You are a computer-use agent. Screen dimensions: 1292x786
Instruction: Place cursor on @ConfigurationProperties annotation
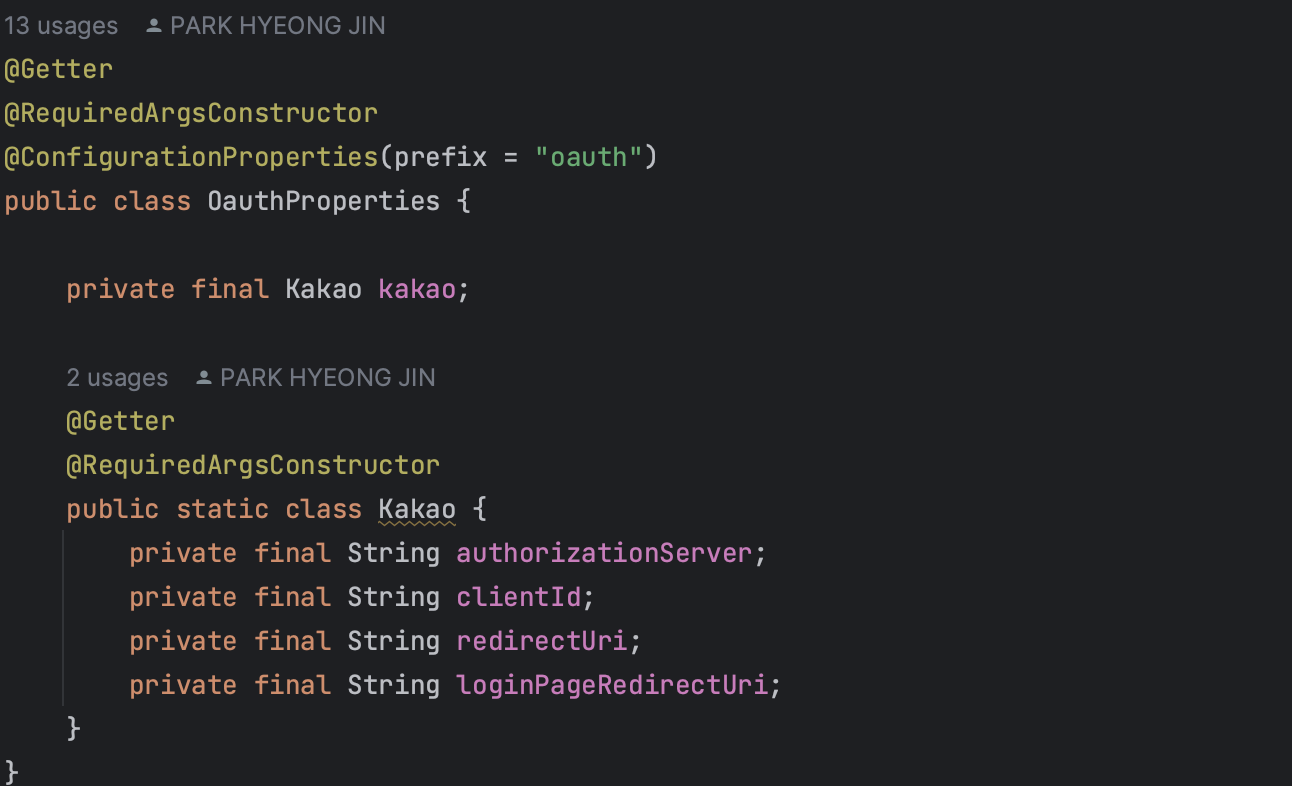190,157
